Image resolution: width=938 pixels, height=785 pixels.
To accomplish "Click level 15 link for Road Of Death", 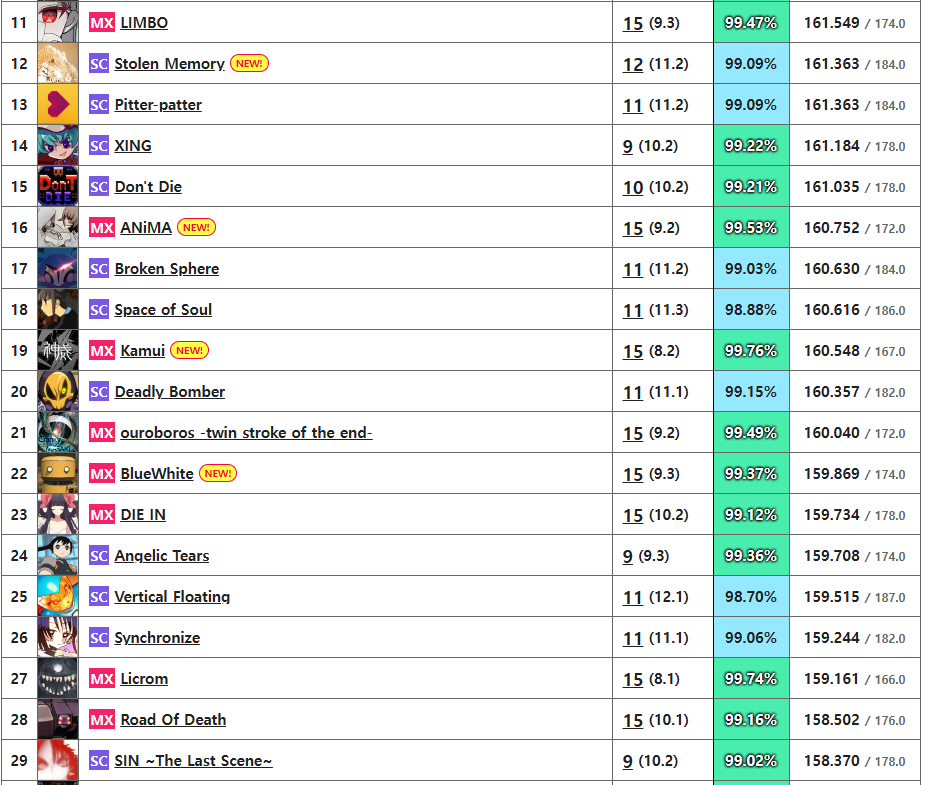I will [632, 720].
